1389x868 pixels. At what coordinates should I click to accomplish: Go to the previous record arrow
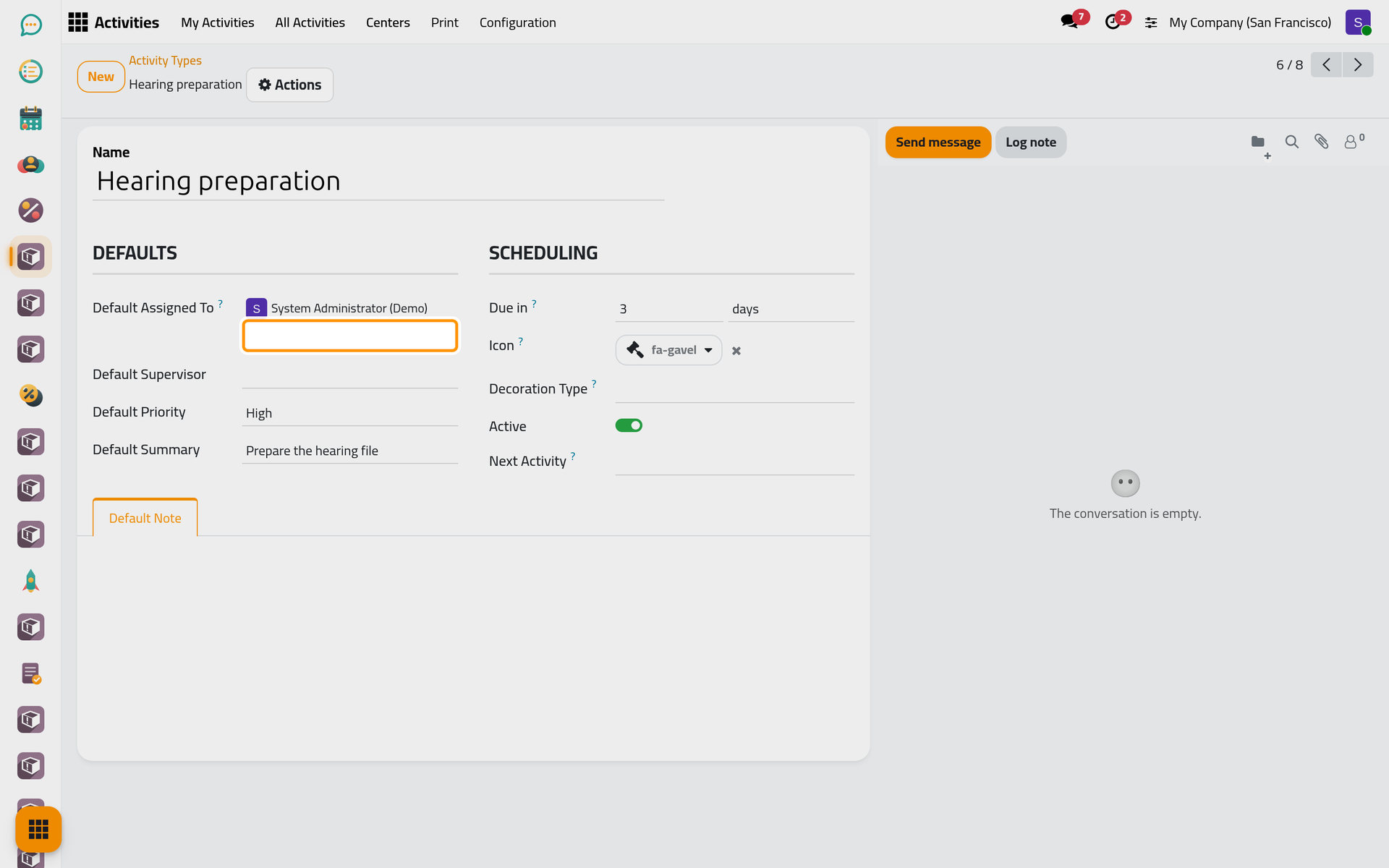coord(1326,64)
